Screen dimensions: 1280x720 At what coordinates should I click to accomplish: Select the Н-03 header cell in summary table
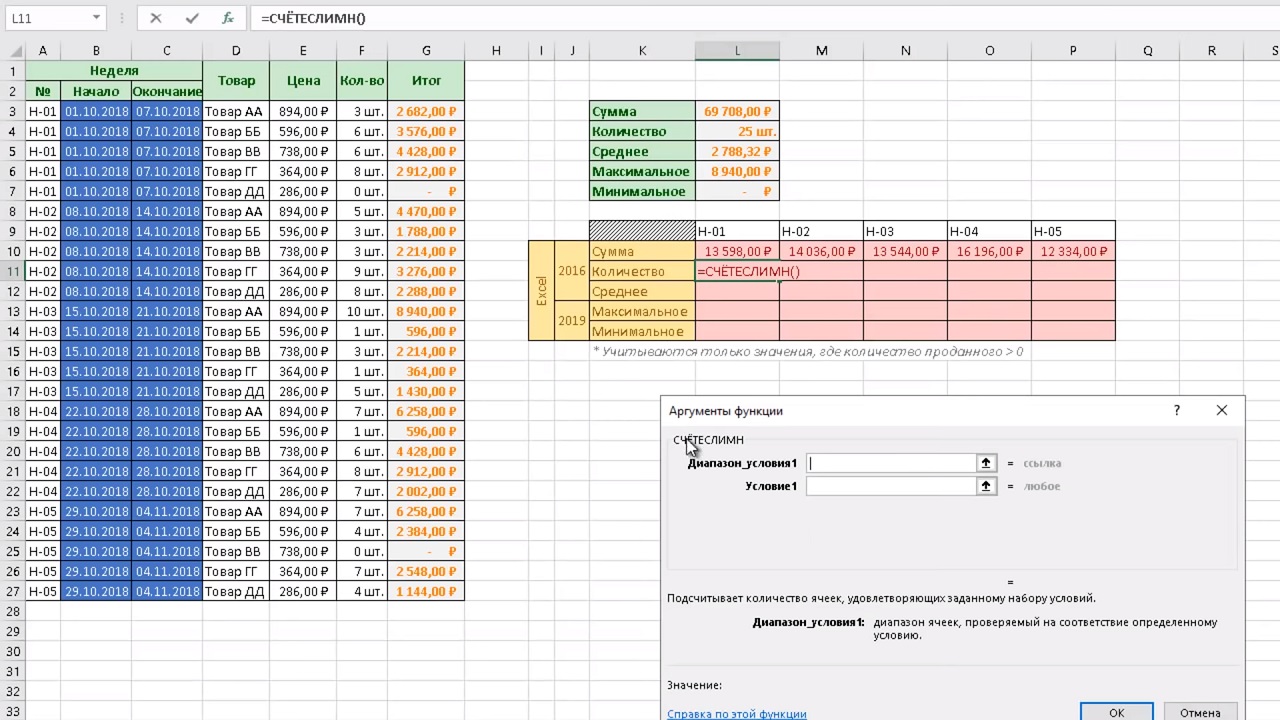pos(905,231)
